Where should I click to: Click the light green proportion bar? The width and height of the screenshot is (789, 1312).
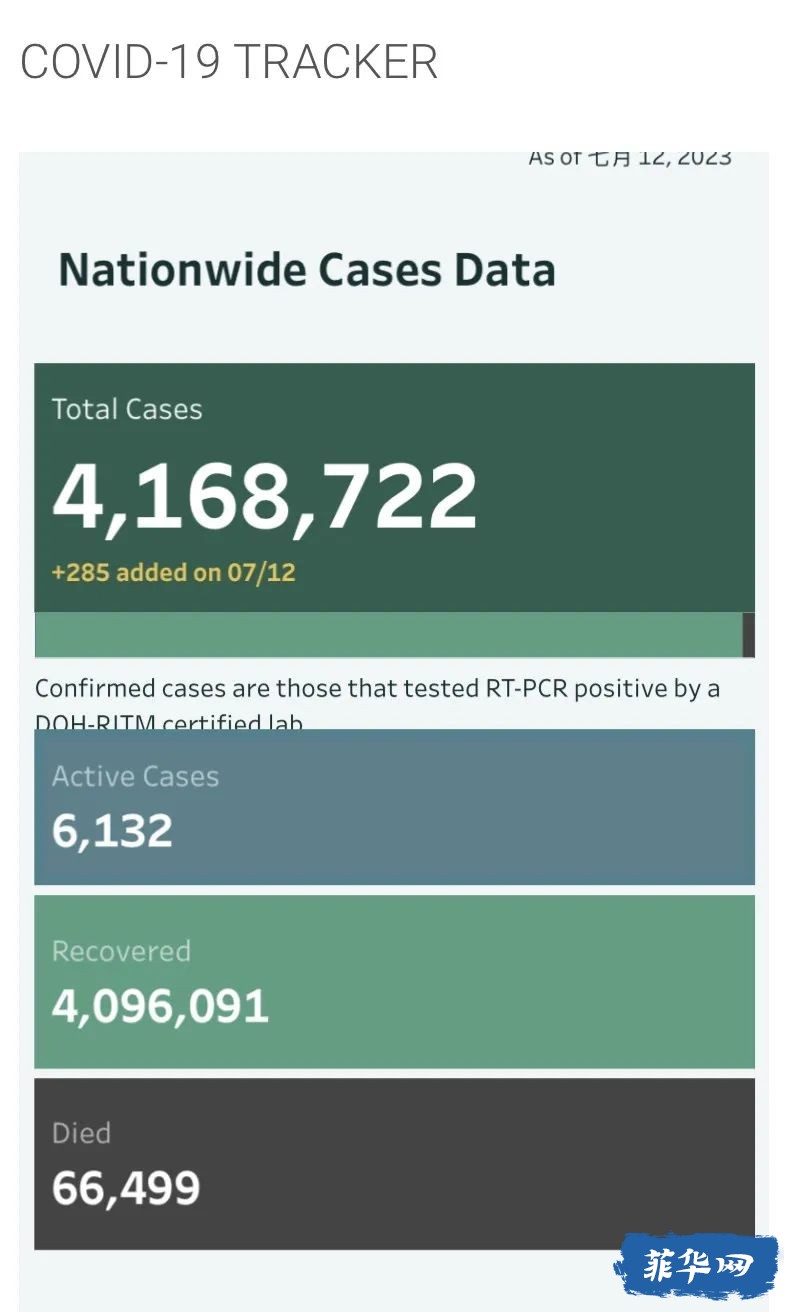click(388, 635)
